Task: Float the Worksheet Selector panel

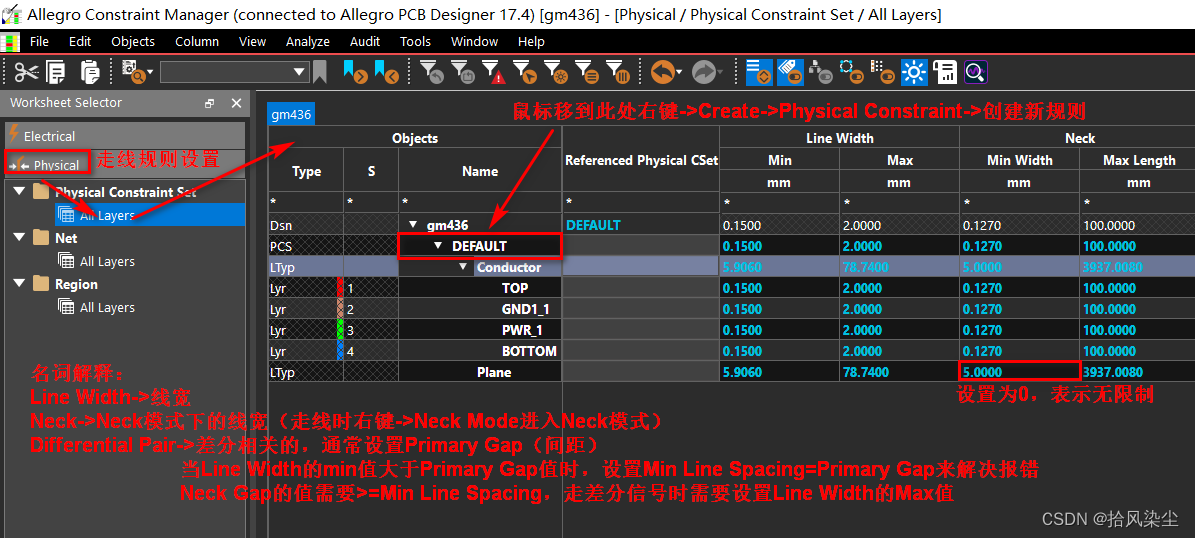Action: click(210, 104)
